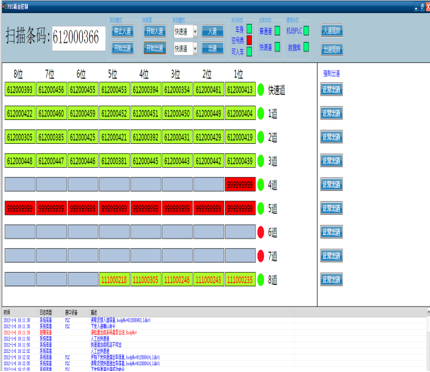The height and width of the screenshot is (372, 430).
Task: Click the 时间 column header in log
Action: 7,313
